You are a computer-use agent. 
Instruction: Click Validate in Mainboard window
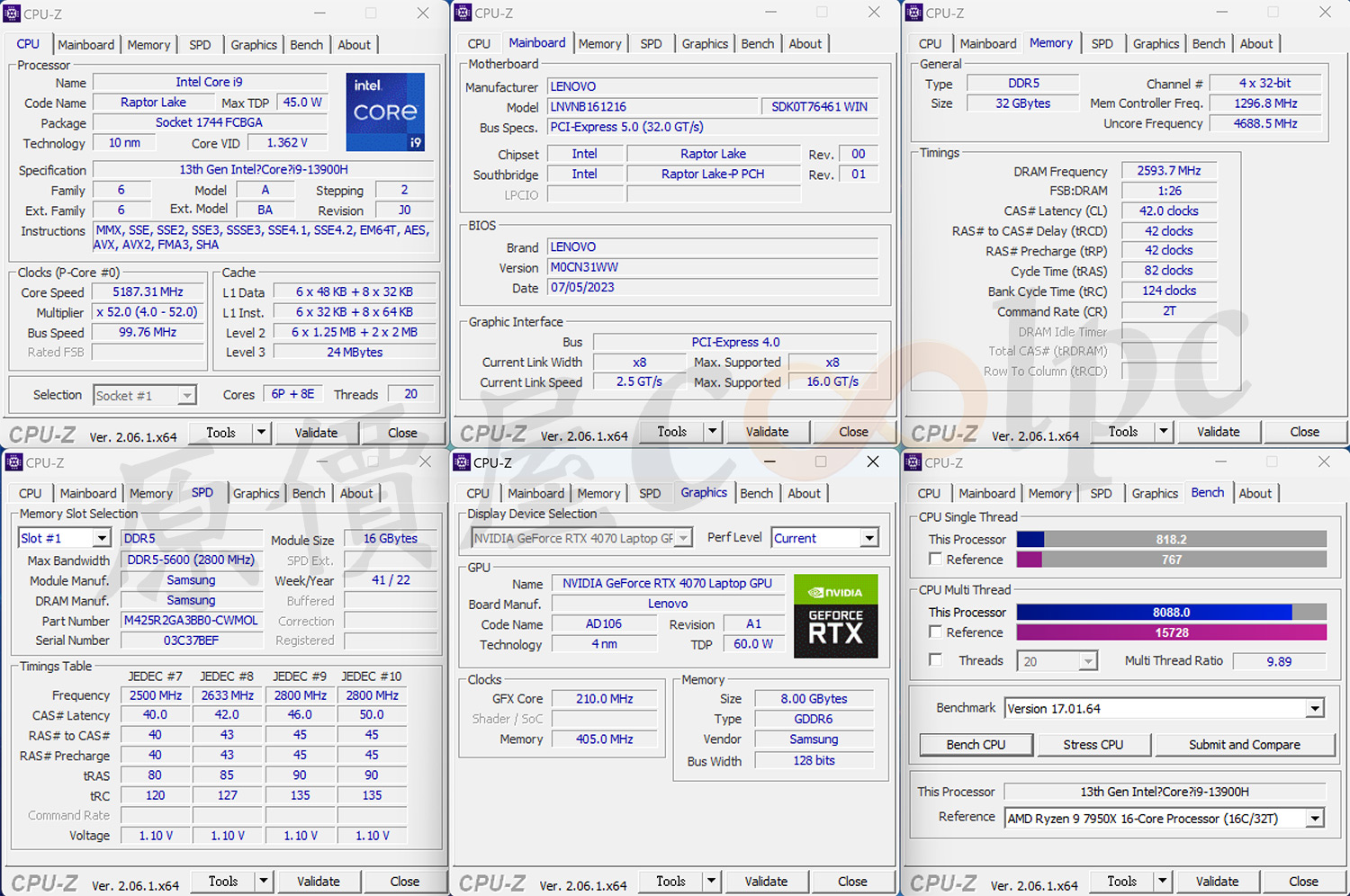pyautogui.click(x=767, y=432)
